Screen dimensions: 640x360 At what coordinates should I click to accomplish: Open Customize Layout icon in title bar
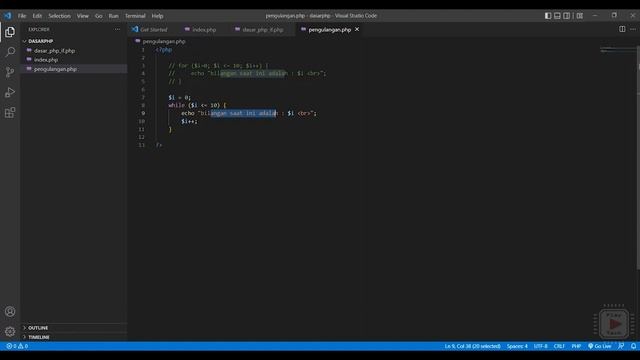(580, 16)
